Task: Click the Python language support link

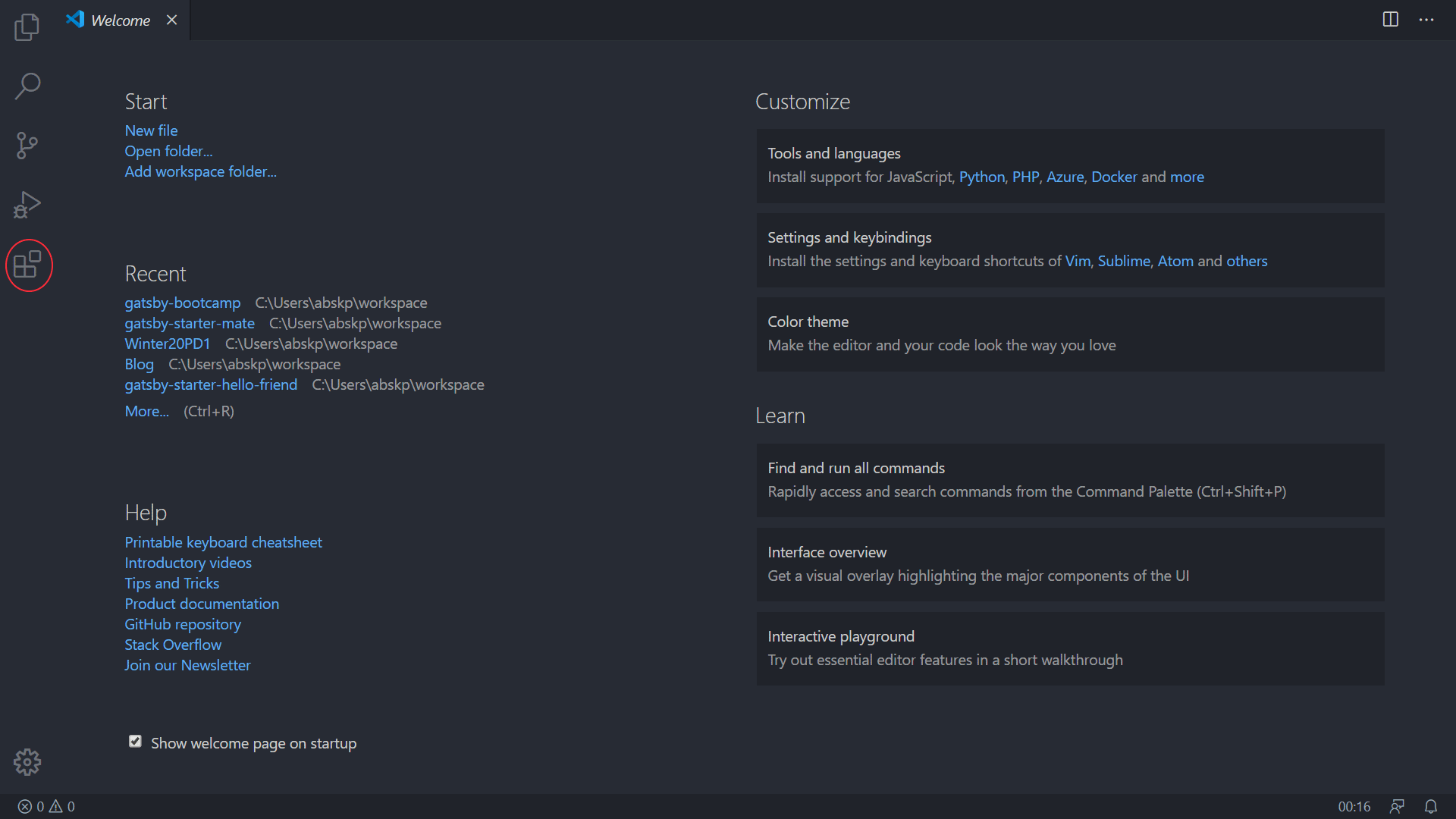Action: (981, 177)
